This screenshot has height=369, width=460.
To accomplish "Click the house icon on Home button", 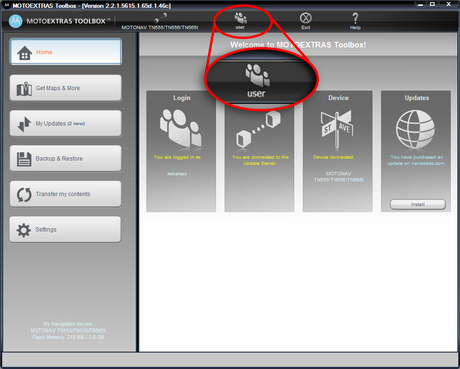I will point(24,53).
